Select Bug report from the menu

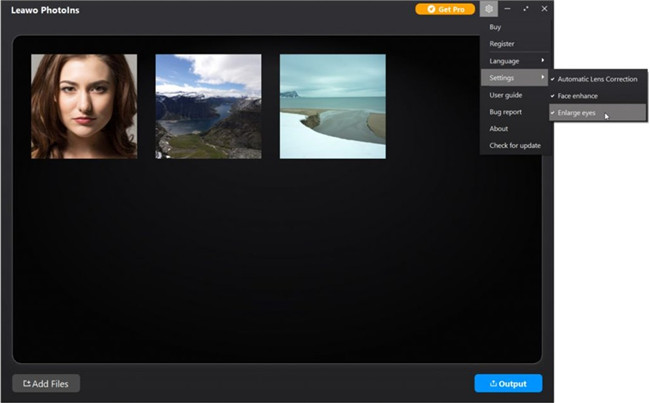point(505,112)
